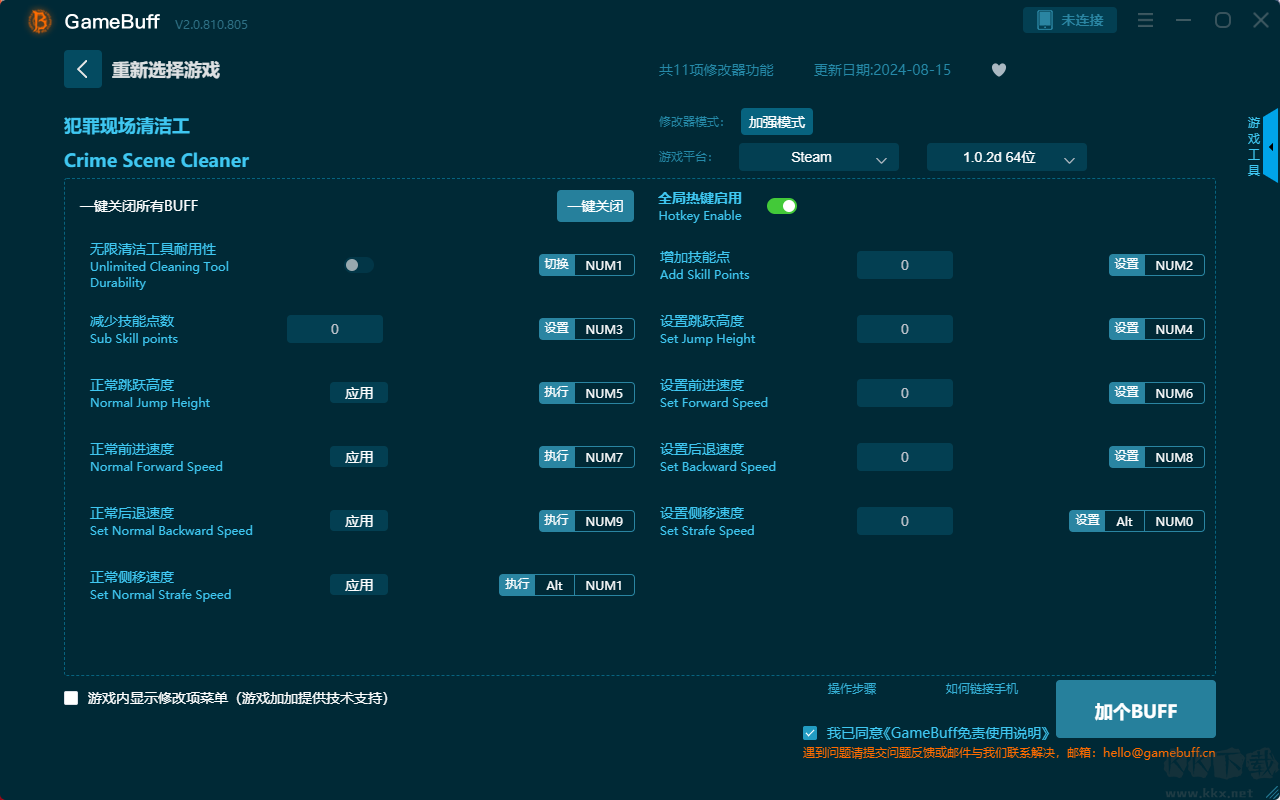Click the Crime Scene Cleaner title
This screenshot has height=800, width=1280.
point(156,161)
